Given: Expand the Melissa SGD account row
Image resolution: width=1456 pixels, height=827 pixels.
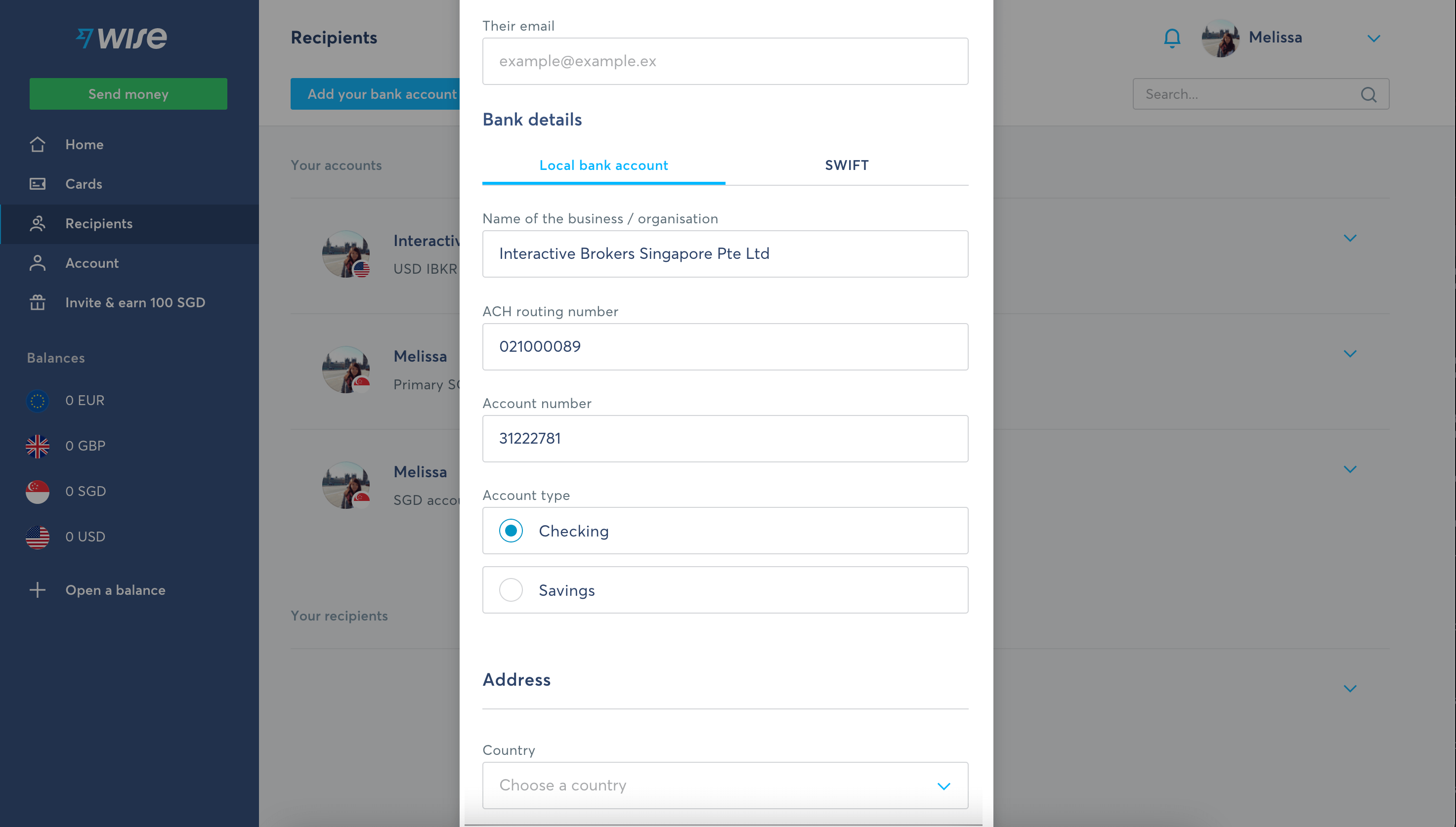Looking at the screenshot, I should [1350, 469].
